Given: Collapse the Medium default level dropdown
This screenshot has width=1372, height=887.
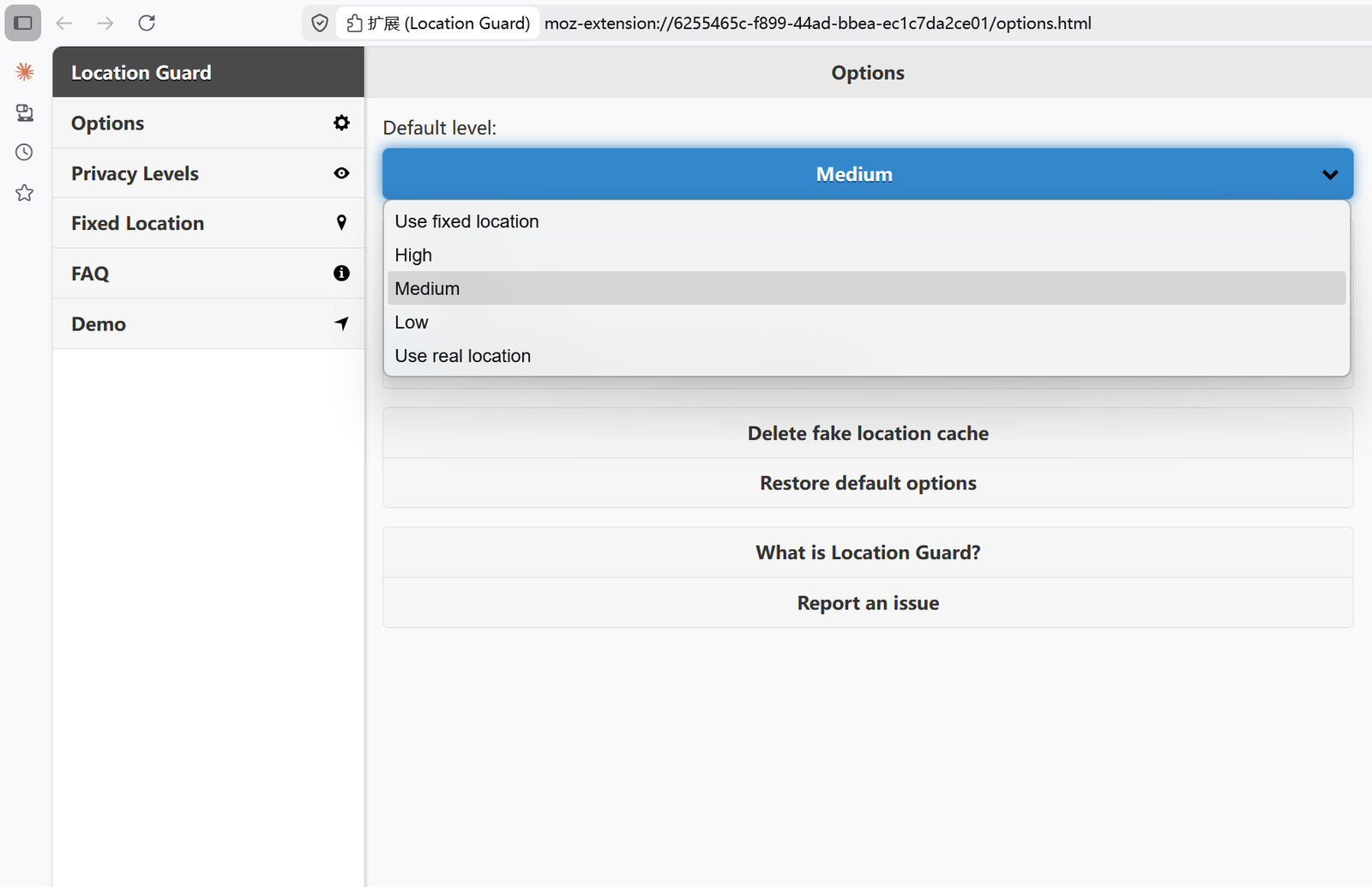Looking at the screenshot, I should point(868,174).
